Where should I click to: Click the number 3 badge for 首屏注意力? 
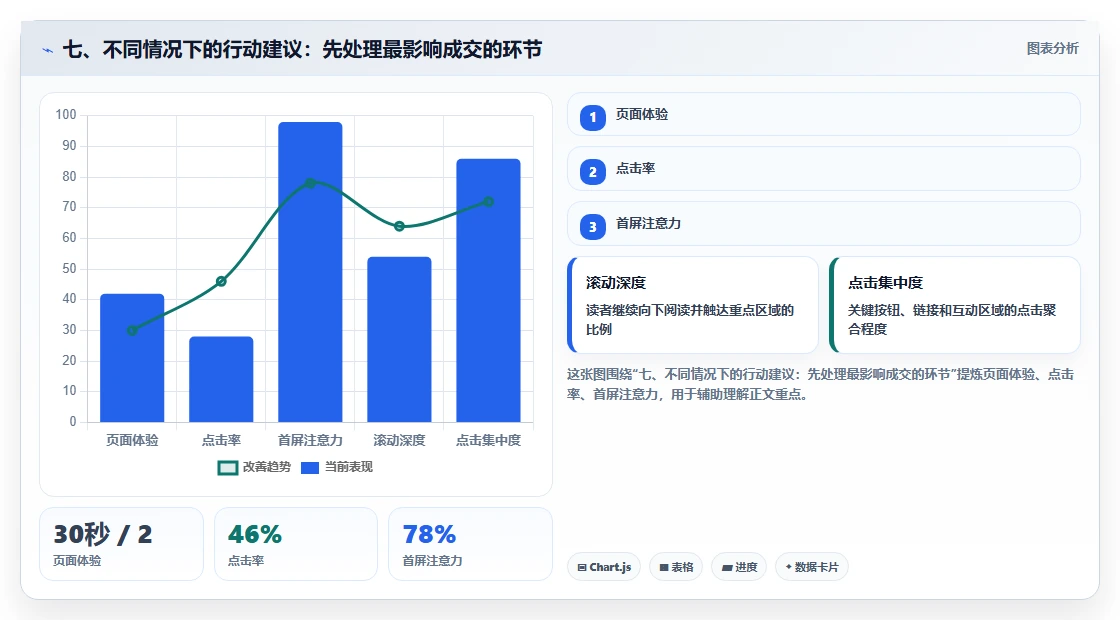tap(592, 226)
